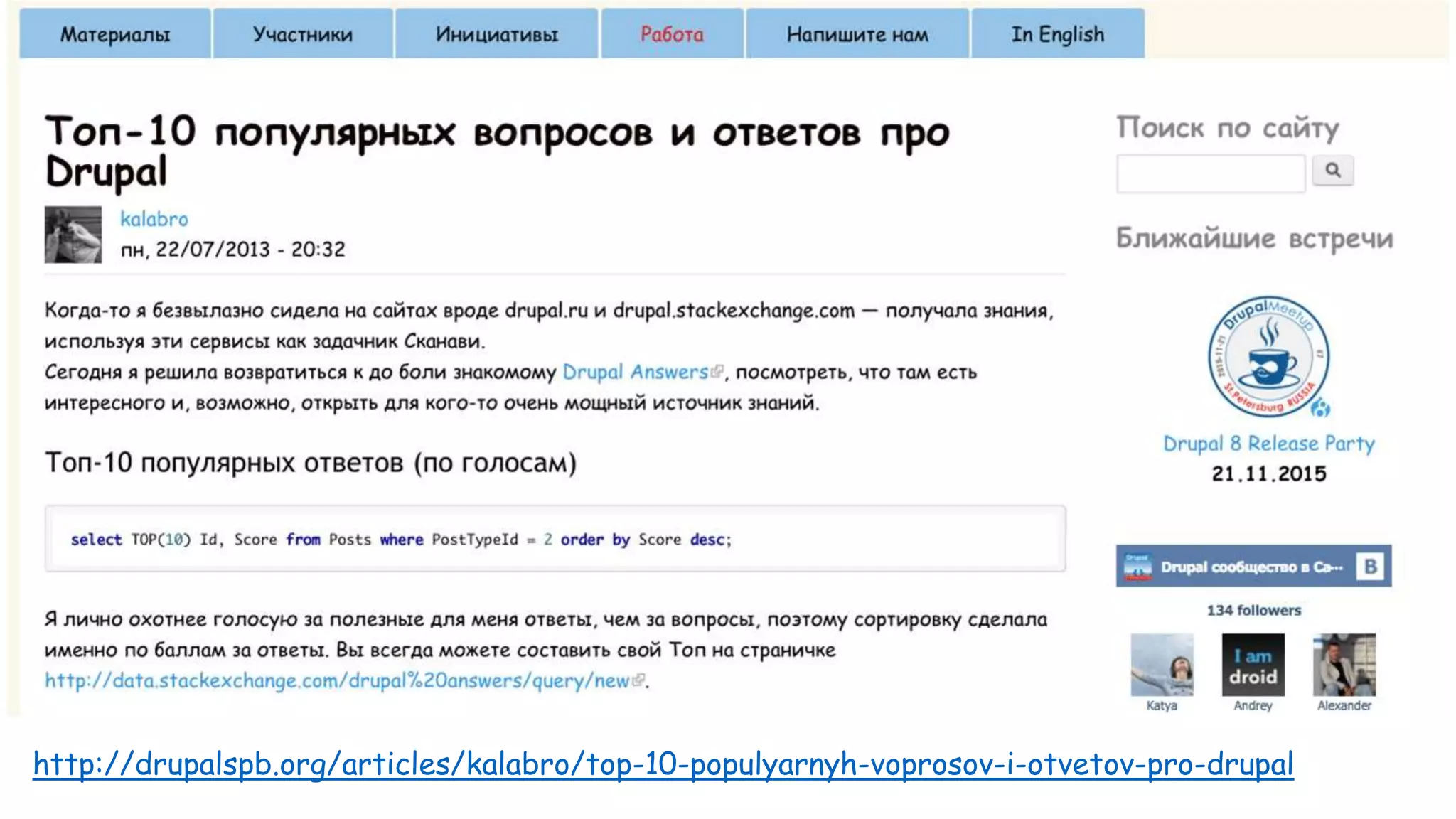Click kalabro author avatar photo

(x=73, y=235)
